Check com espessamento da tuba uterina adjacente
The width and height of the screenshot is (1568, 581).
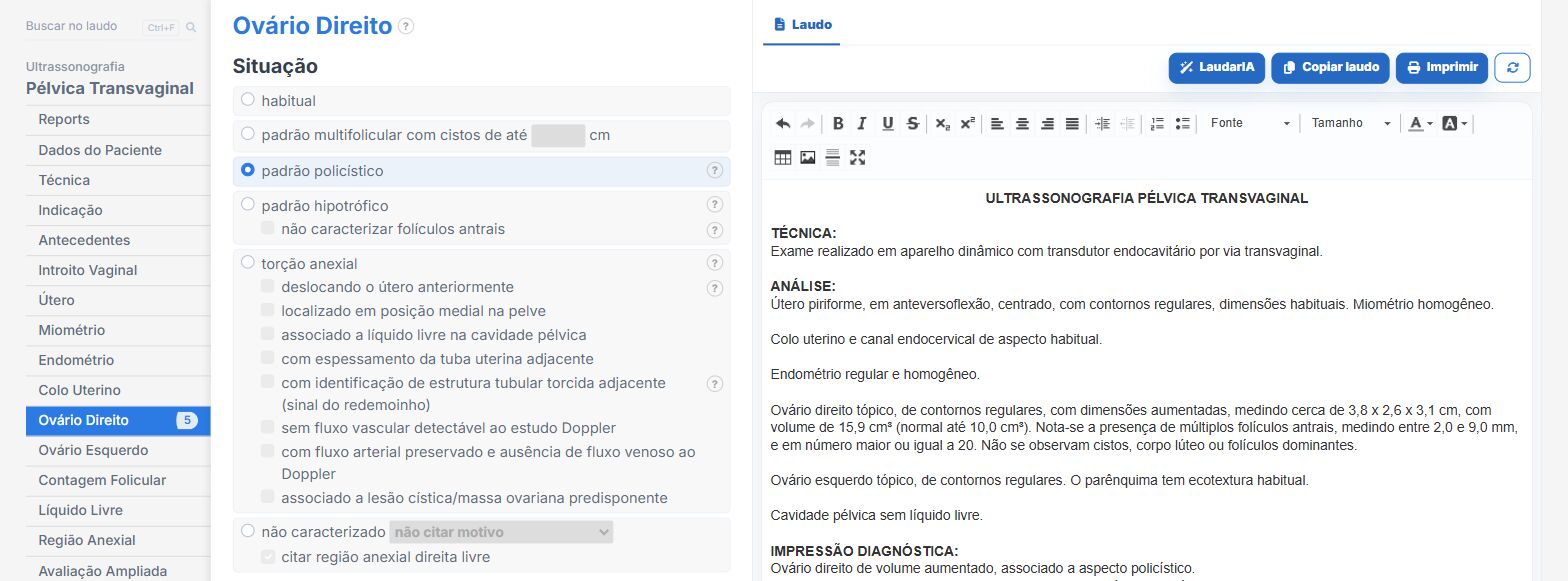click(x=268, y=358)
